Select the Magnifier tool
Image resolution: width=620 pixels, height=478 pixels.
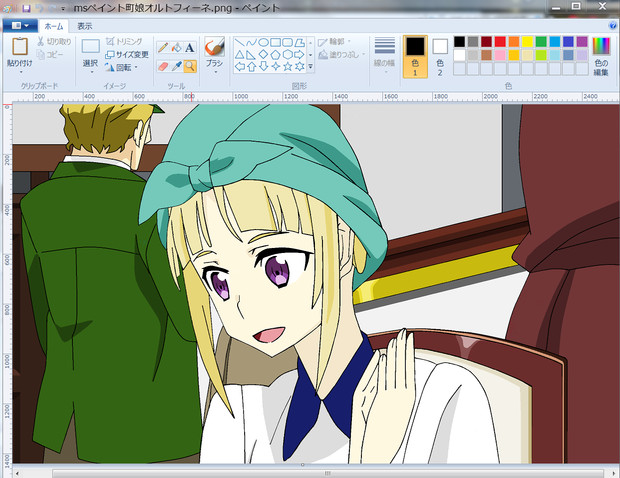point(190,66)
